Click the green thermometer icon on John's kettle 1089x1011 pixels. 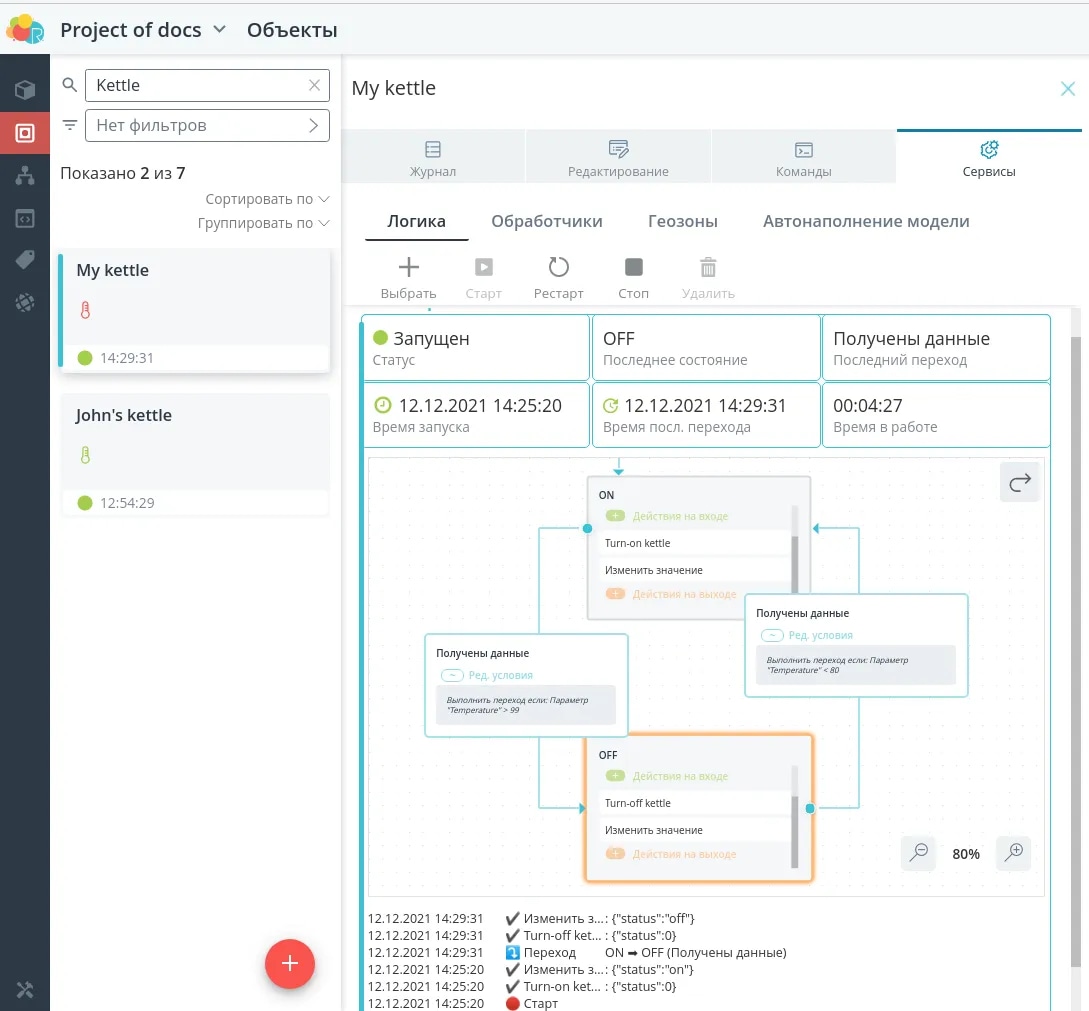click(85, 455)
